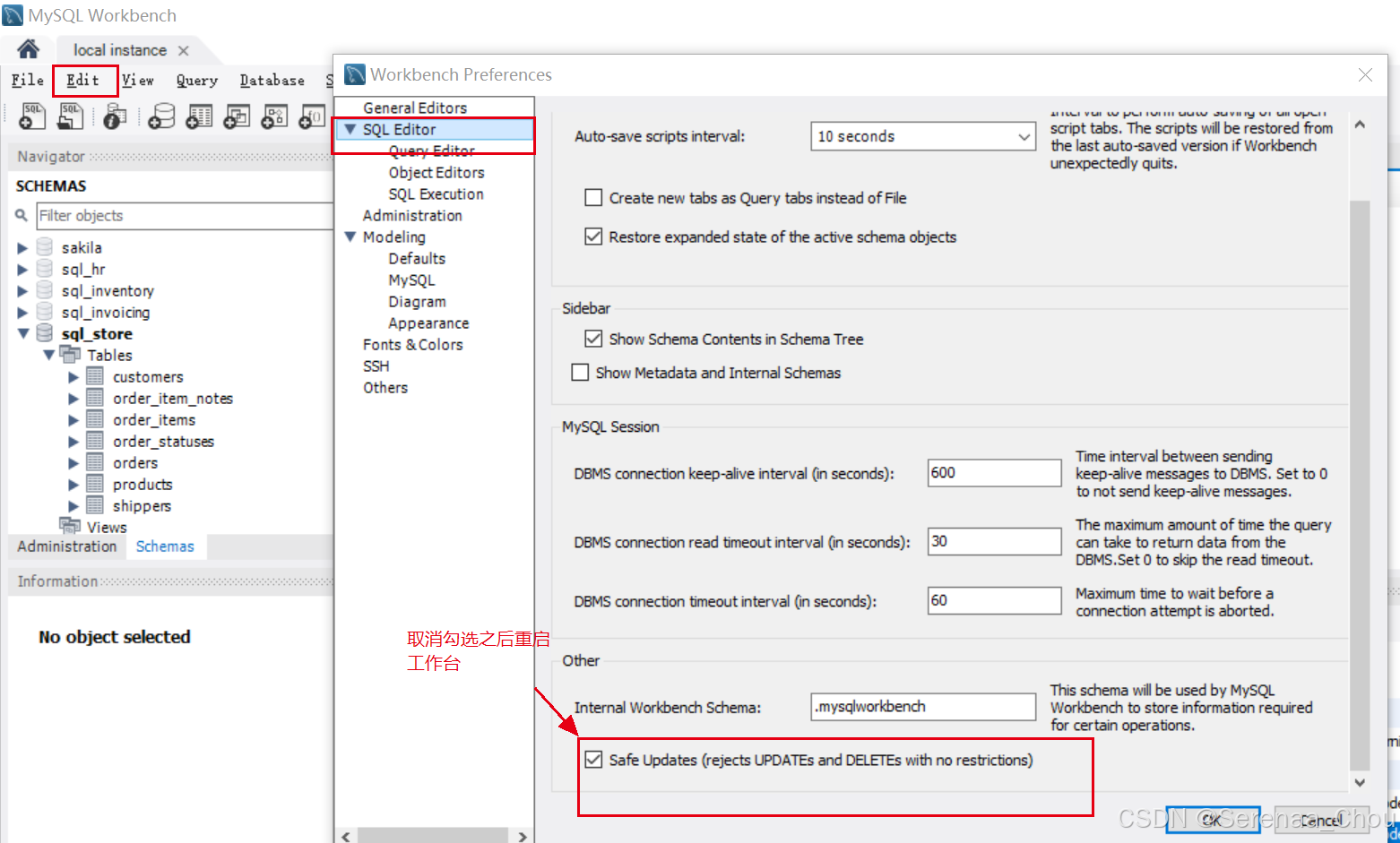
Task: Open SQL script file icon
Action: (x=71, y=116)
